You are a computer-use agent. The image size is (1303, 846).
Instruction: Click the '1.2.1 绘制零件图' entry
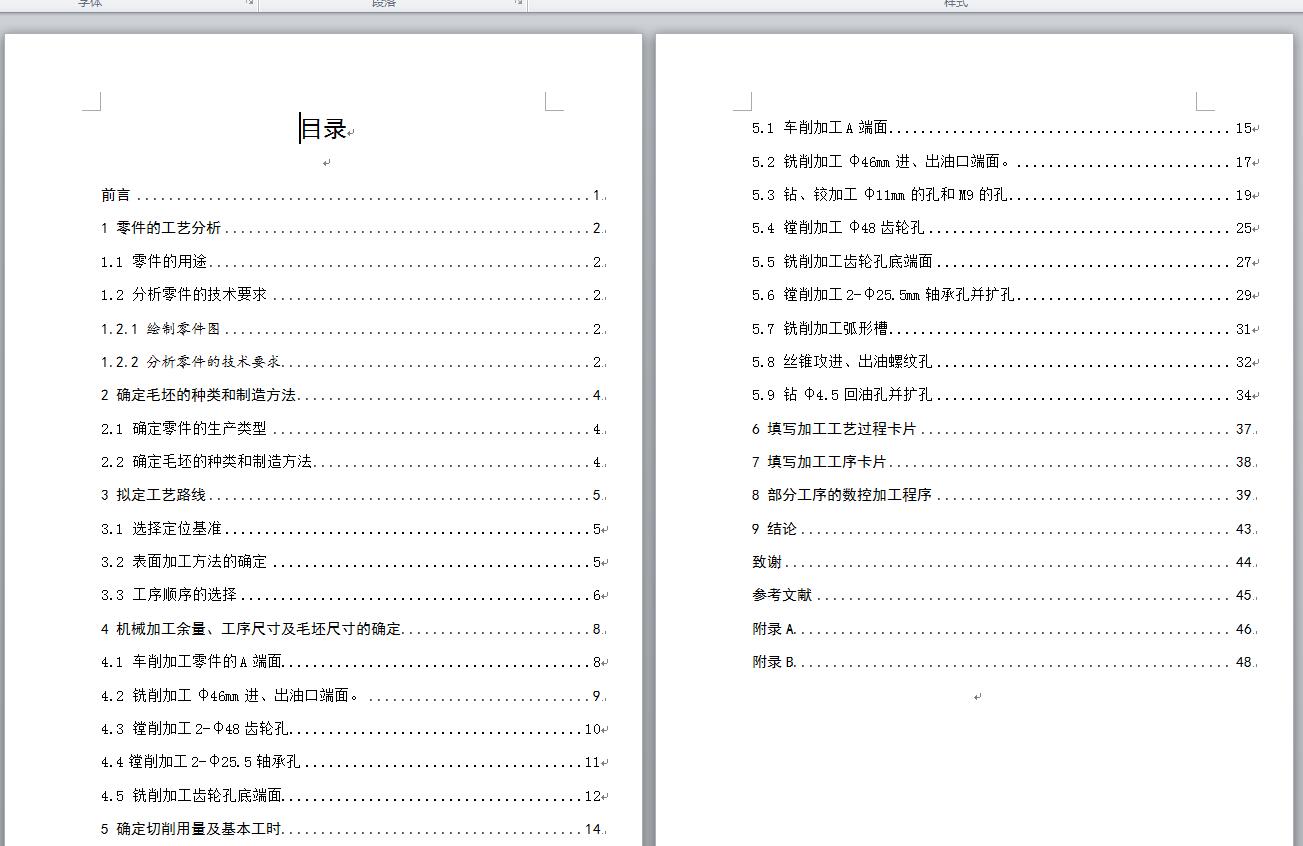pos(353,329)
